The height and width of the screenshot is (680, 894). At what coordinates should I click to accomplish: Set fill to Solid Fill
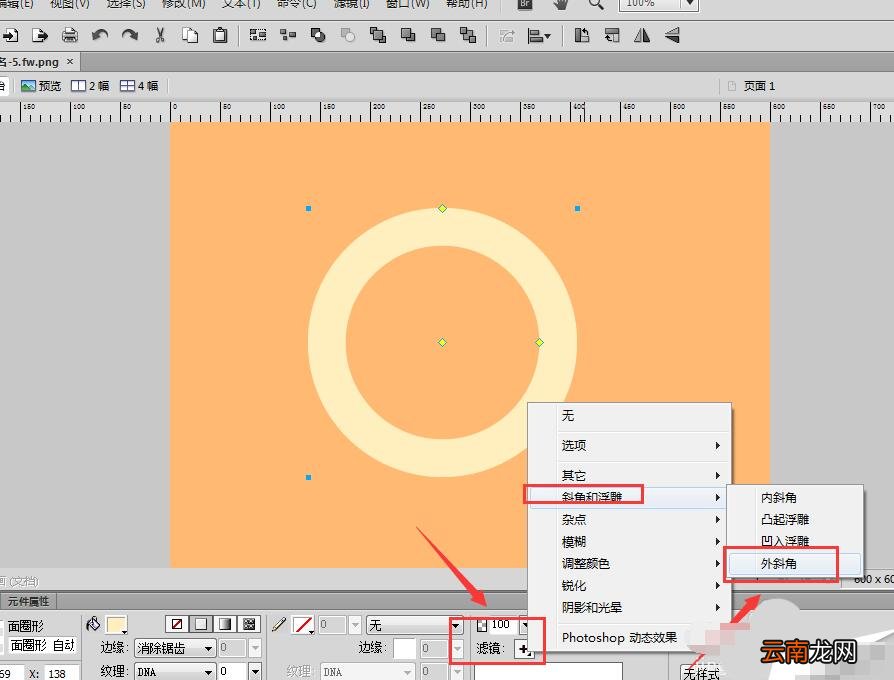pos(201,624)
